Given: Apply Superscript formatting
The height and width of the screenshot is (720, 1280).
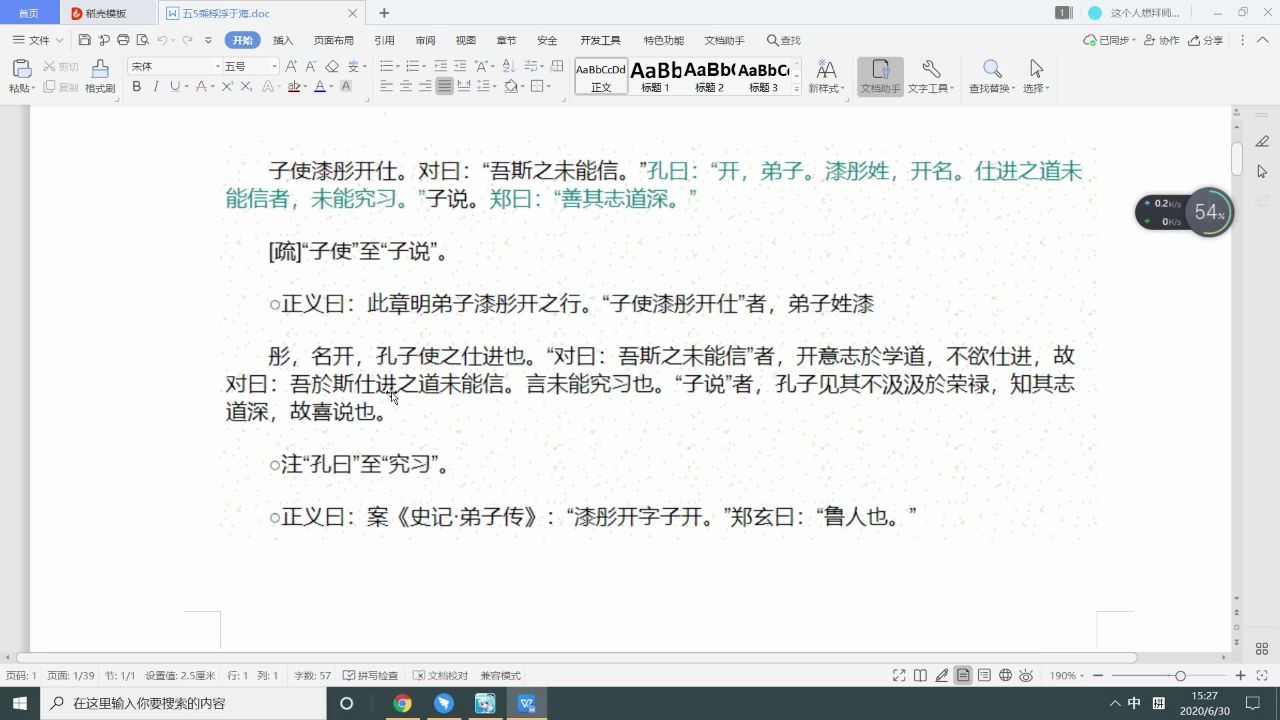Looking at the screenshot, I should coord(227,87).
